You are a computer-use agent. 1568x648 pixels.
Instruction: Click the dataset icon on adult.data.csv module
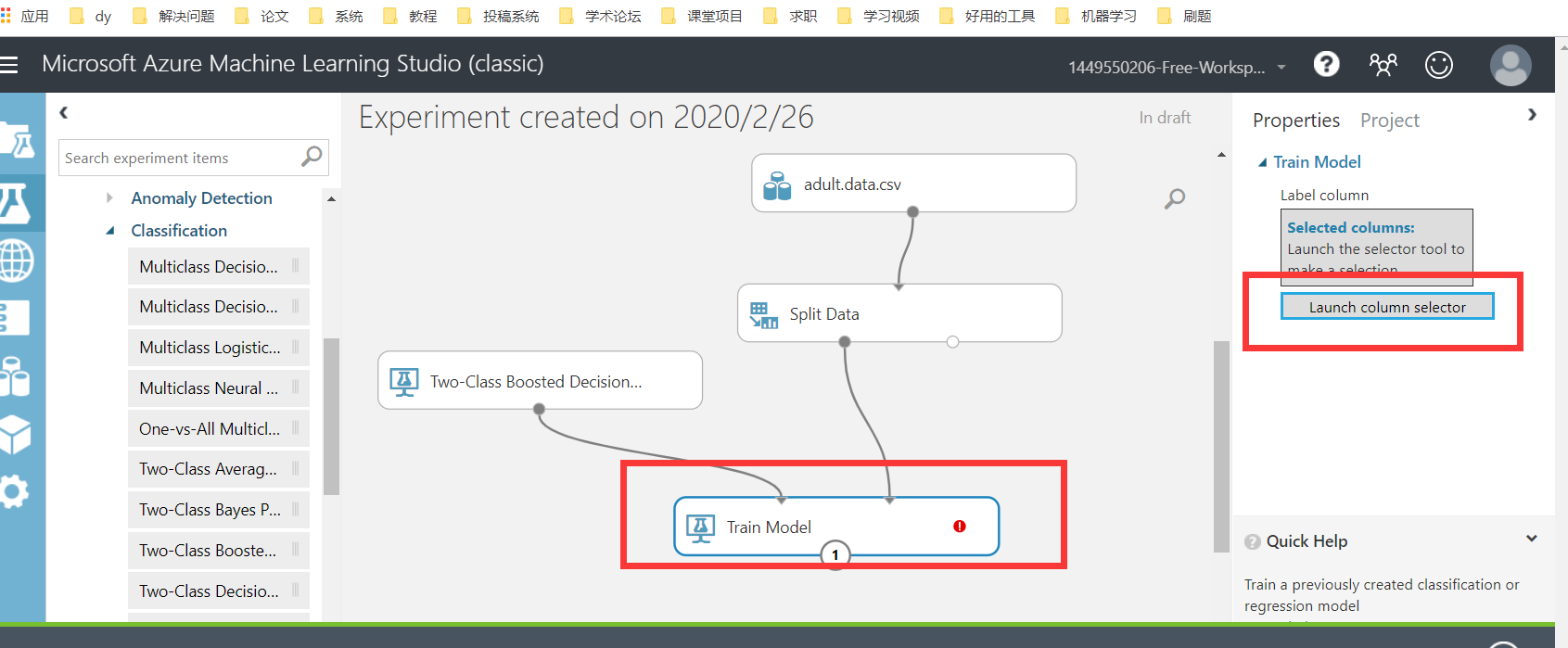(x=777, y=185)
